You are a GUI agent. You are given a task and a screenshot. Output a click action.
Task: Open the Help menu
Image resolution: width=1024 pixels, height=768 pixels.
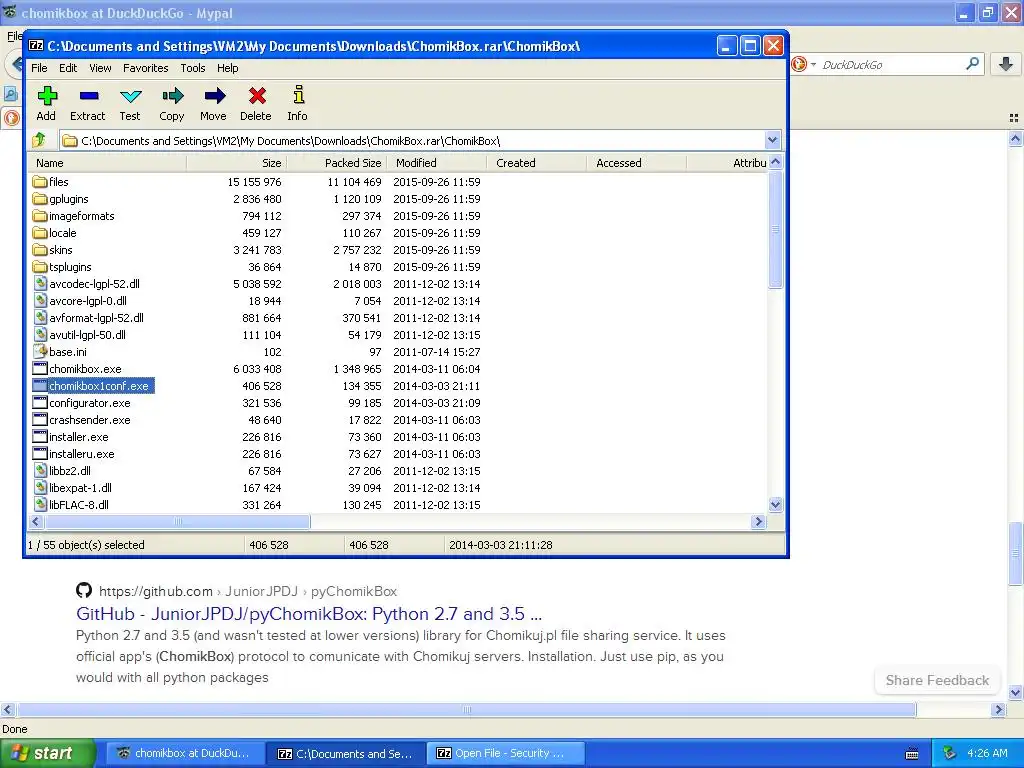[227, 68]
